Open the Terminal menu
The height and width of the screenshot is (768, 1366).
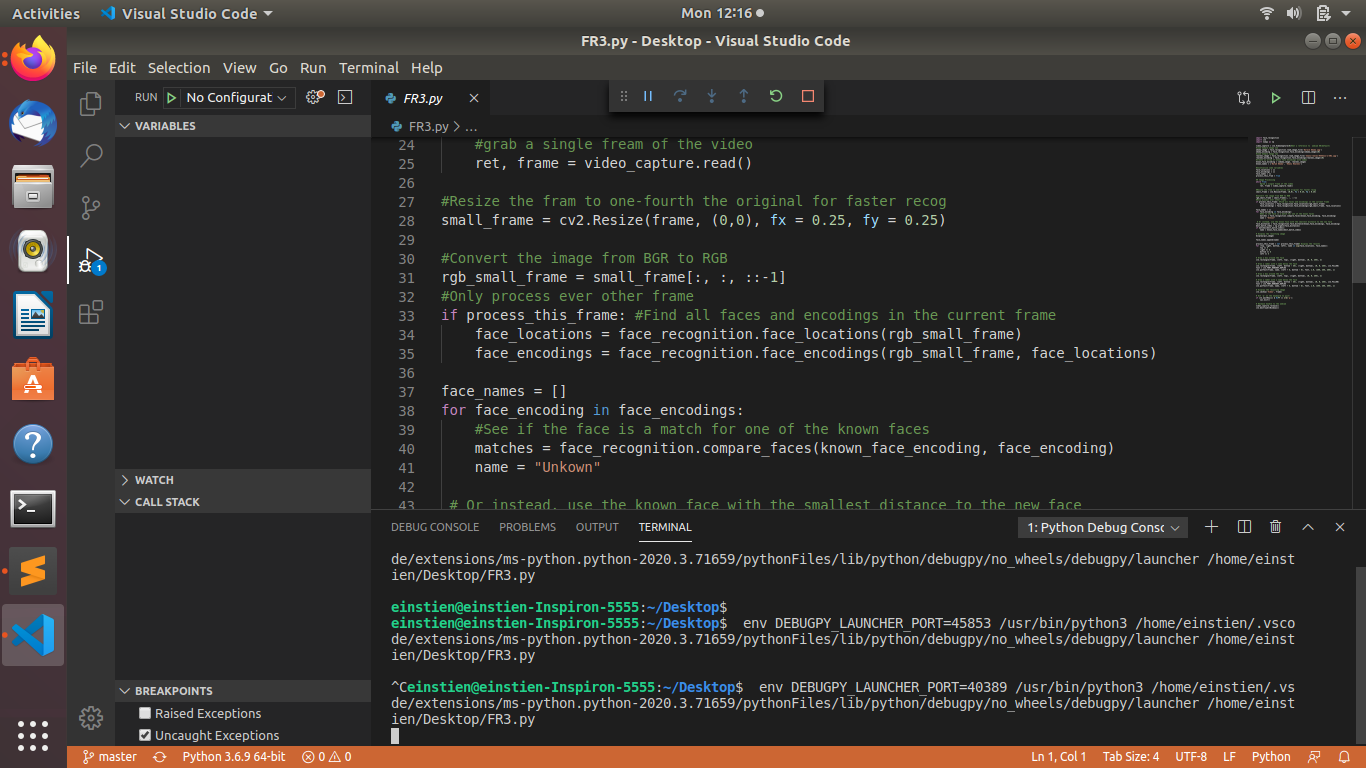369,67
